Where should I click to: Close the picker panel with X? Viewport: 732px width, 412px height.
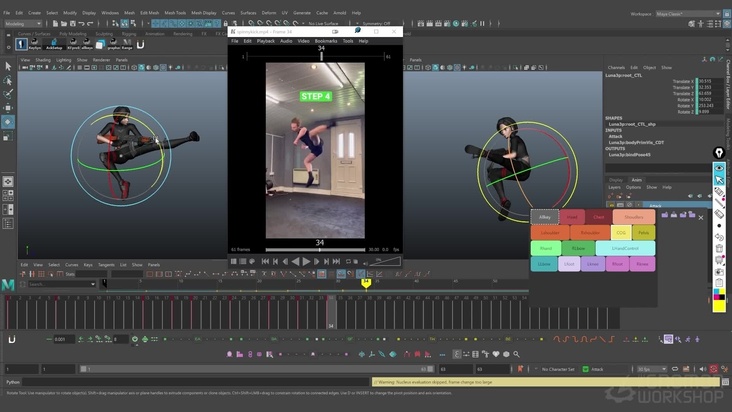coord(700,217)
